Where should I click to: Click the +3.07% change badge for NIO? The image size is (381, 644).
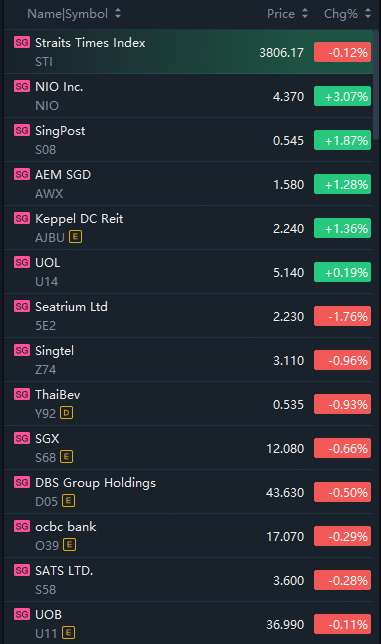point(342,96)
